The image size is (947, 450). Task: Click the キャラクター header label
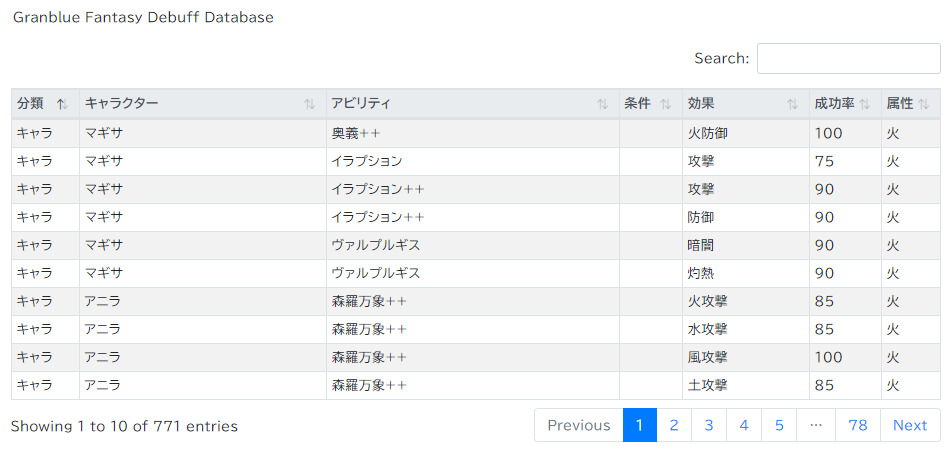click(x=121, y=104)
